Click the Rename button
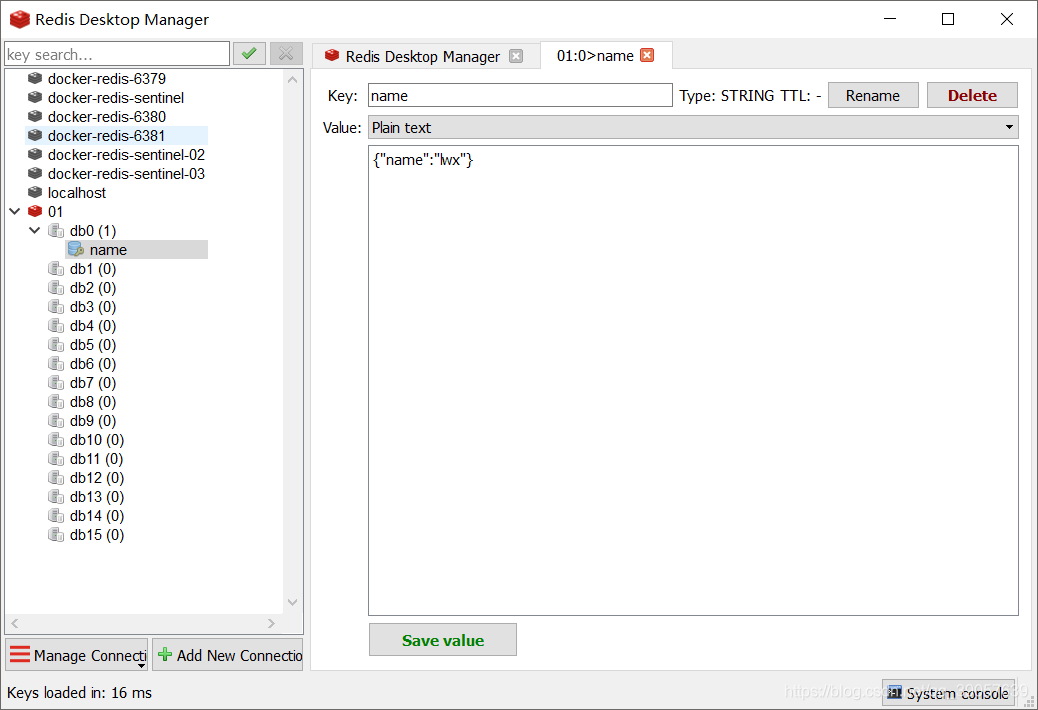 pos(873,95)
